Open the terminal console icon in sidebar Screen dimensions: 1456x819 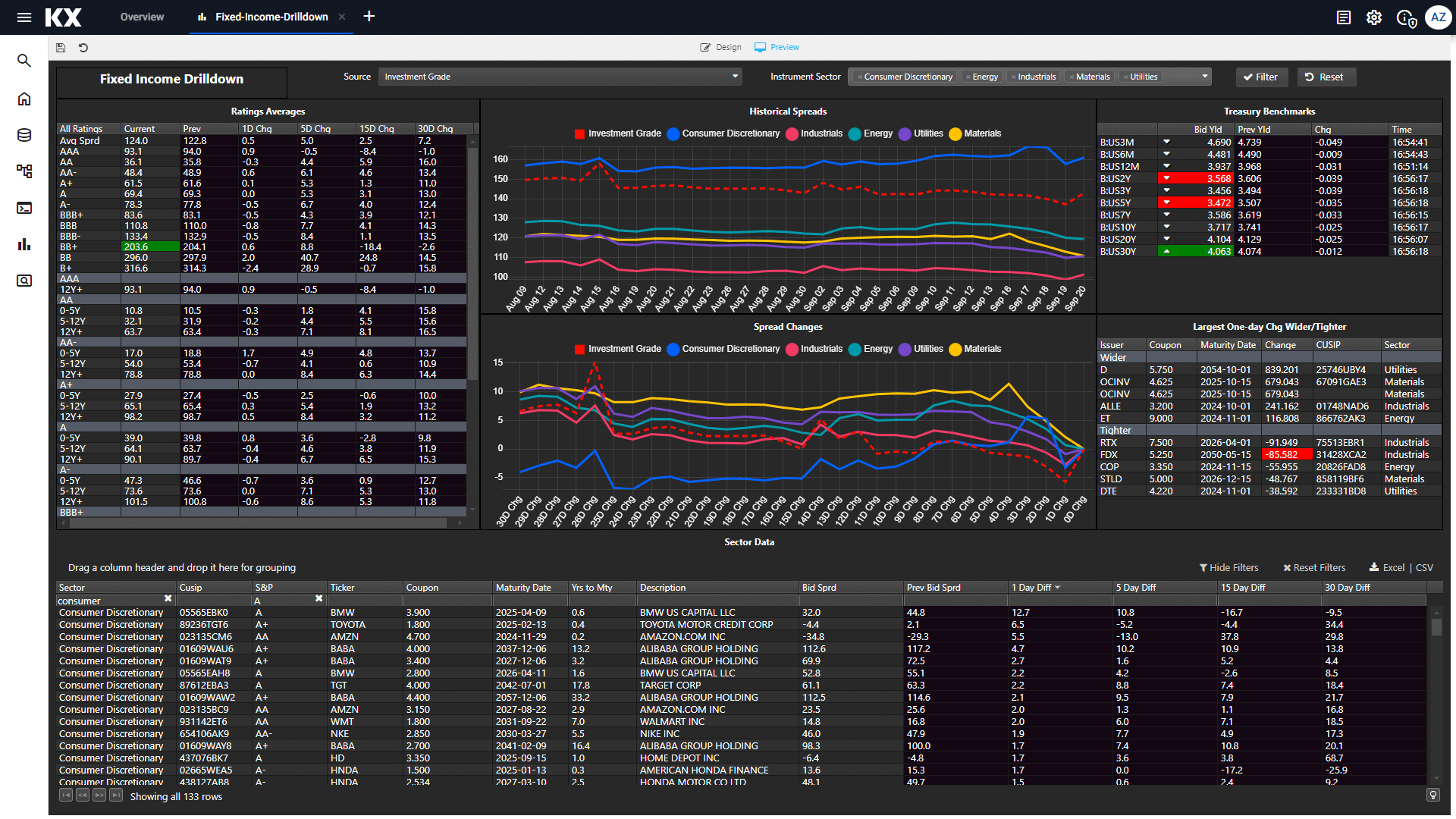point(24,208)
